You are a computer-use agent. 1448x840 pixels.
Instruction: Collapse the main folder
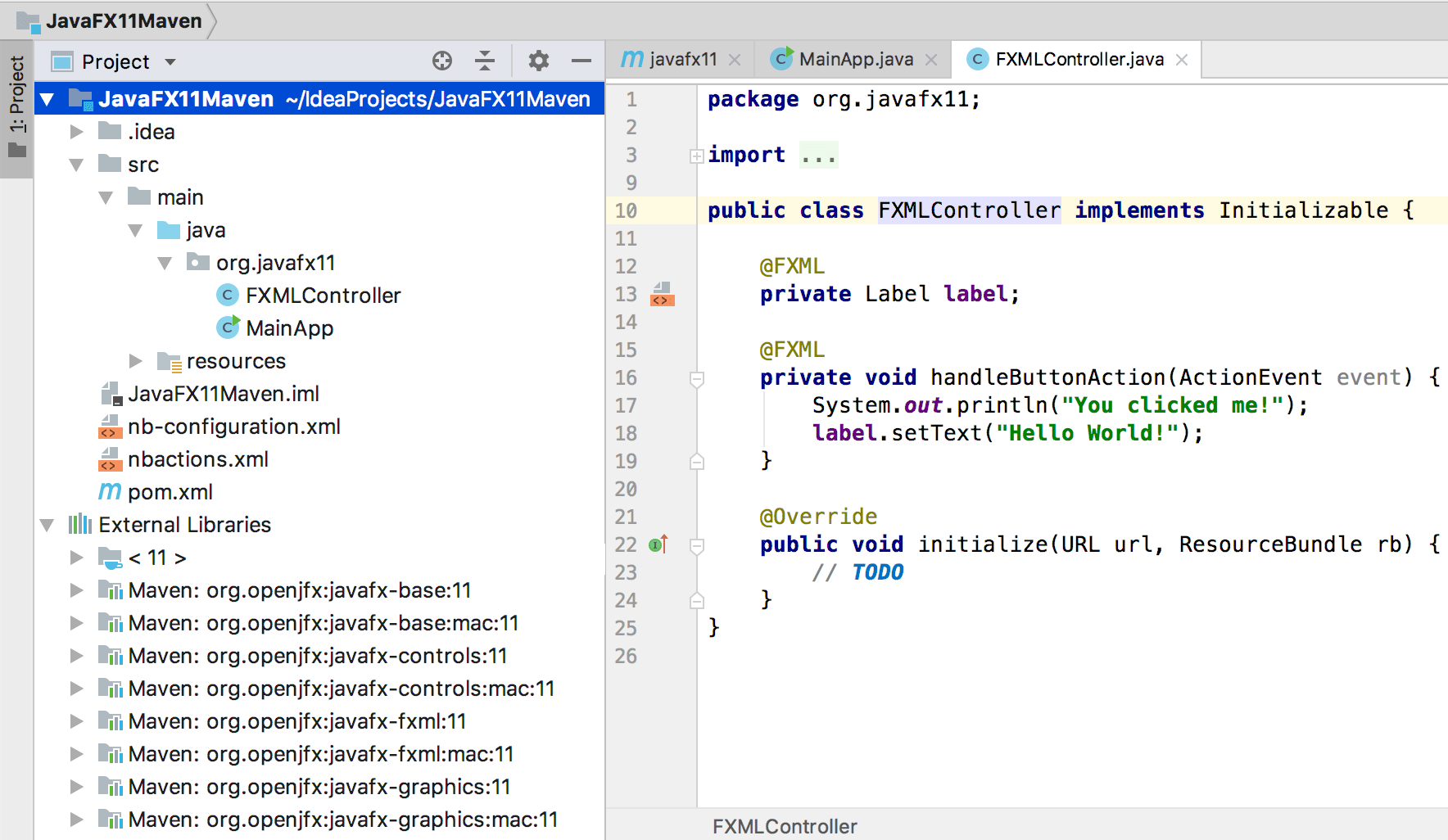click(x=106, y=197)
